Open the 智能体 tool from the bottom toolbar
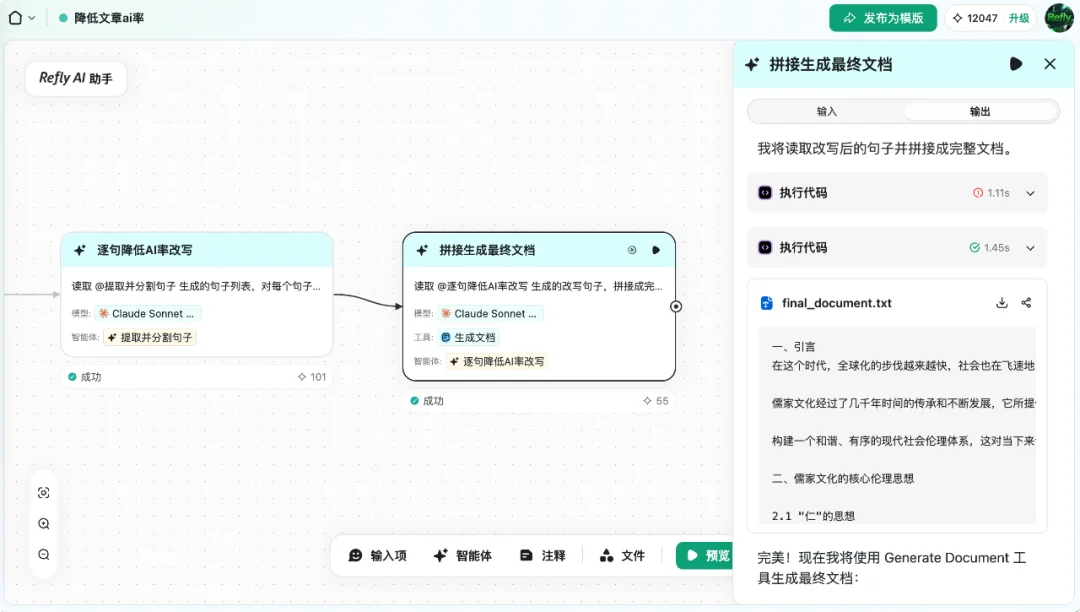 (x=463, y=555)
